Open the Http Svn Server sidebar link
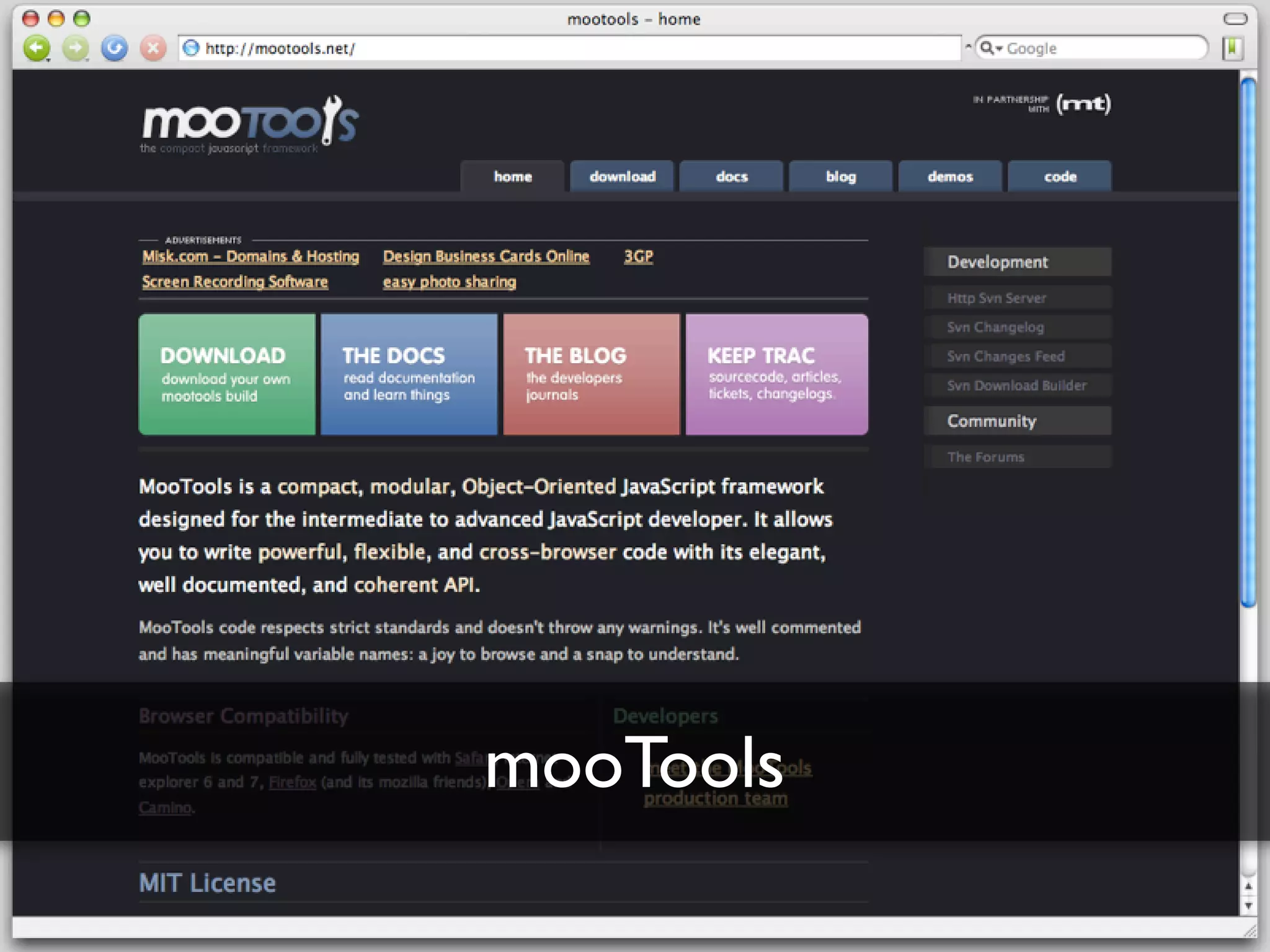Screen dimensions: 1270x952 pos(1018,298)
